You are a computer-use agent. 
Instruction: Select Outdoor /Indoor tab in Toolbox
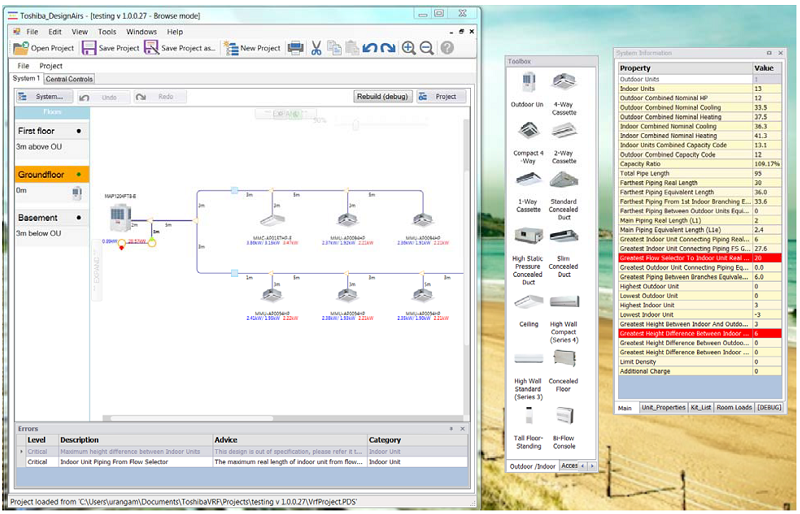(532, 466)
